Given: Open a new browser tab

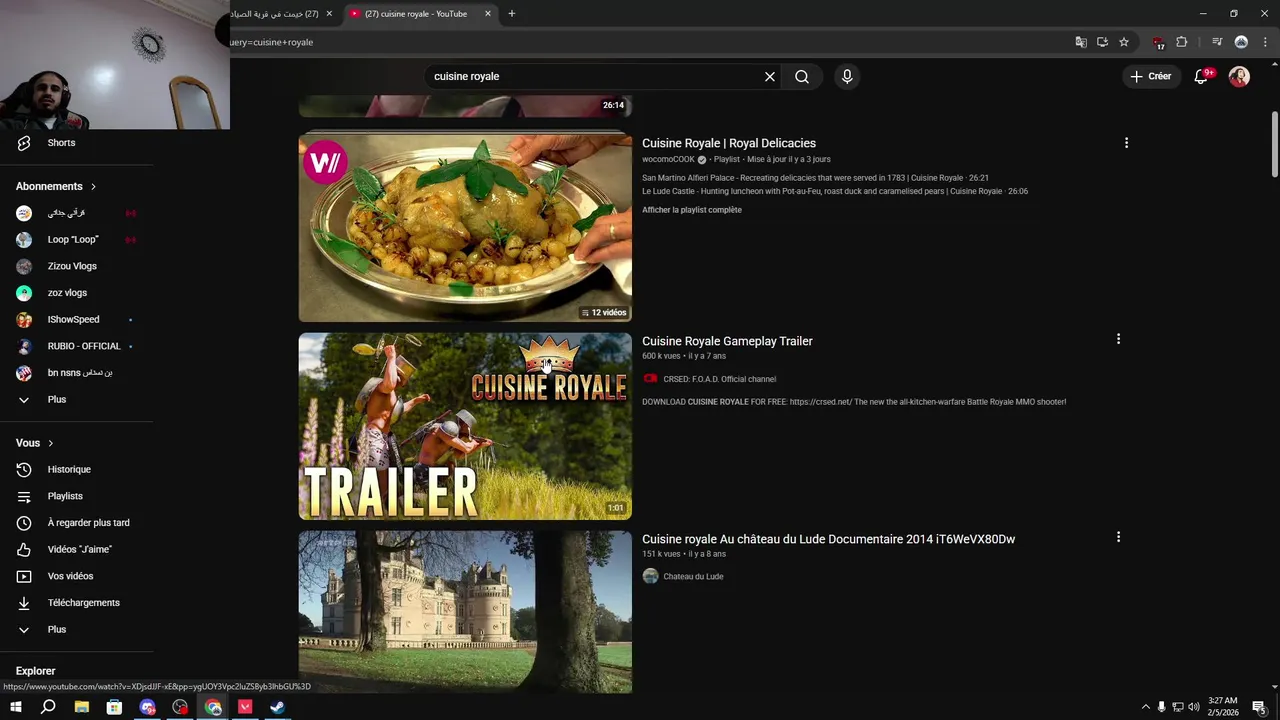Looking at the screenshot, I should (511, 14).
